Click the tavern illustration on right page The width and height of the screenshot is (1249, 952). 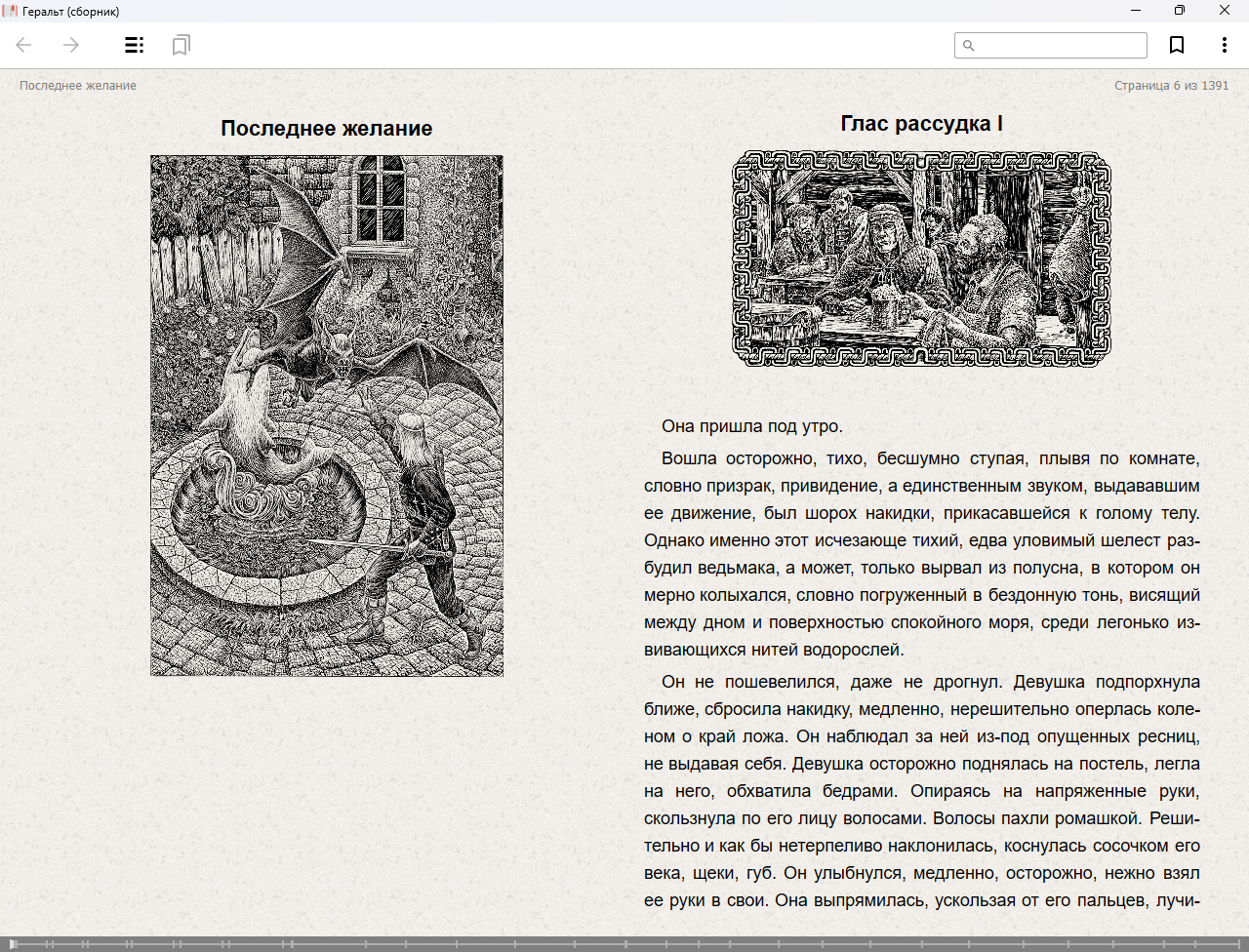point(921,258)
